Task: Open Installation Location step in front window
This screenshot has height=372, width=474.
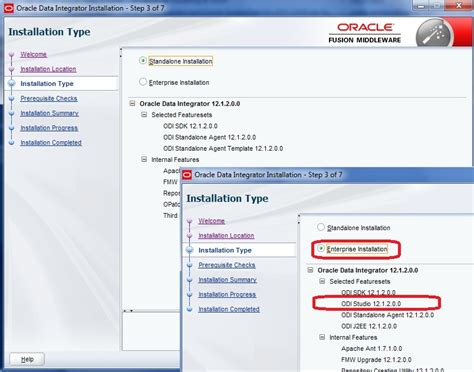Action: (226, 236)
